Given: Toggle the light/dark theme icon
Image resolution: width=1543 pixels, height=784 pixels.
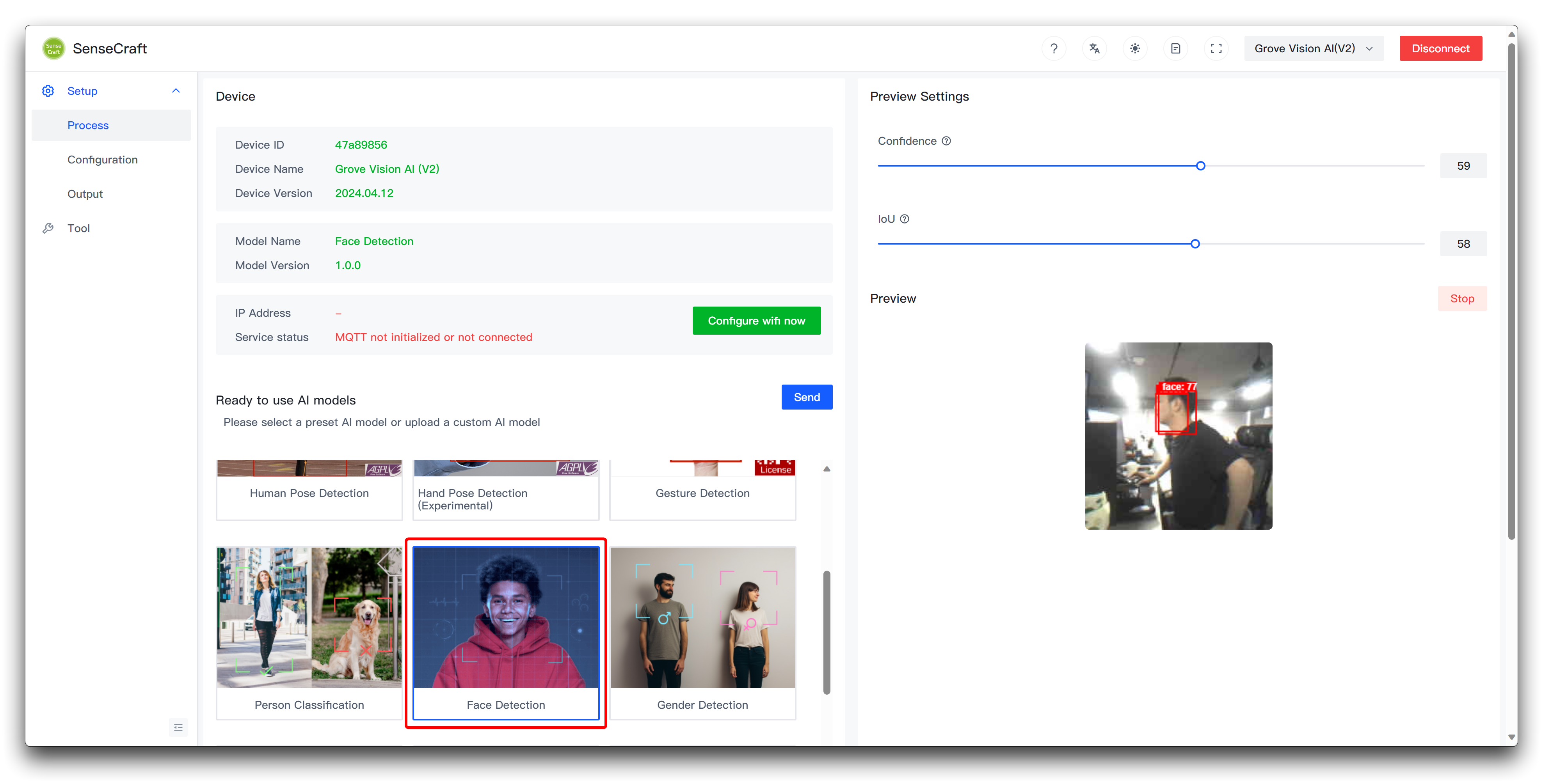Looking at the screenshot, I should click(x=1135, y=48).
